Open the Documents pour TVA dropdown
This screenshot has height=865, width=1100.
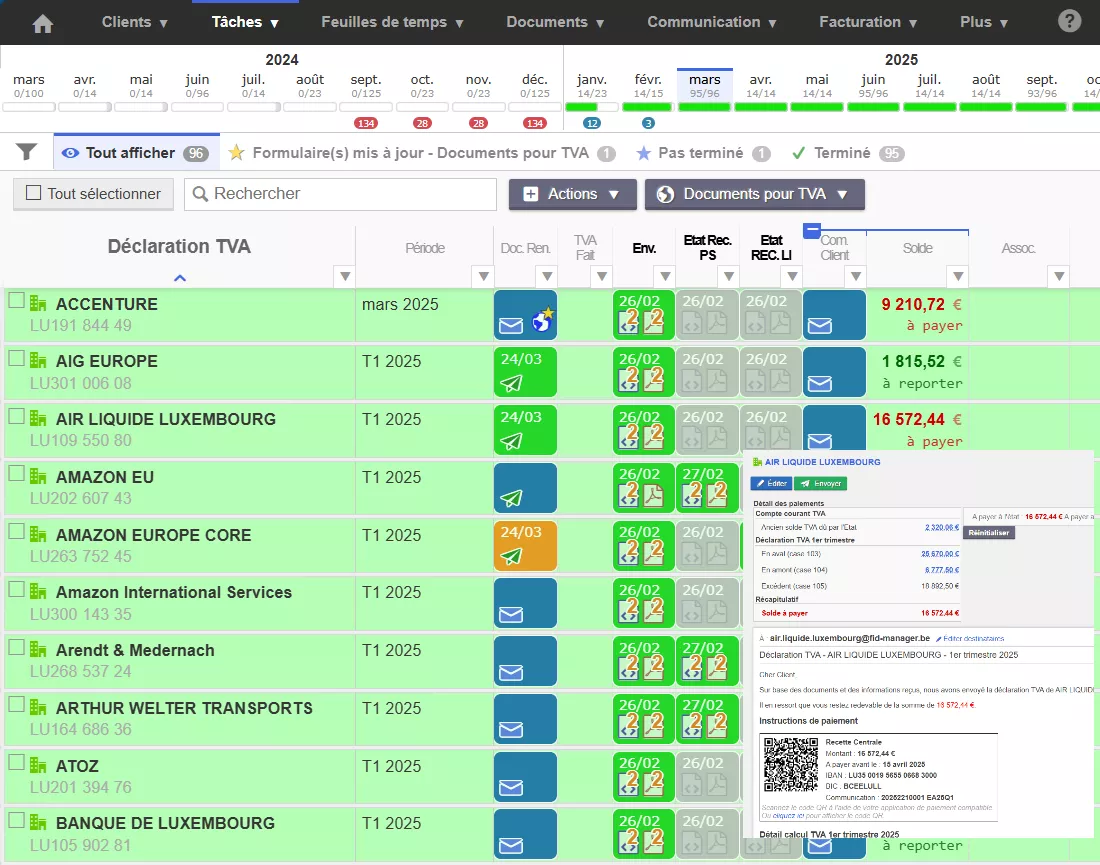click(x=754, y=194)
